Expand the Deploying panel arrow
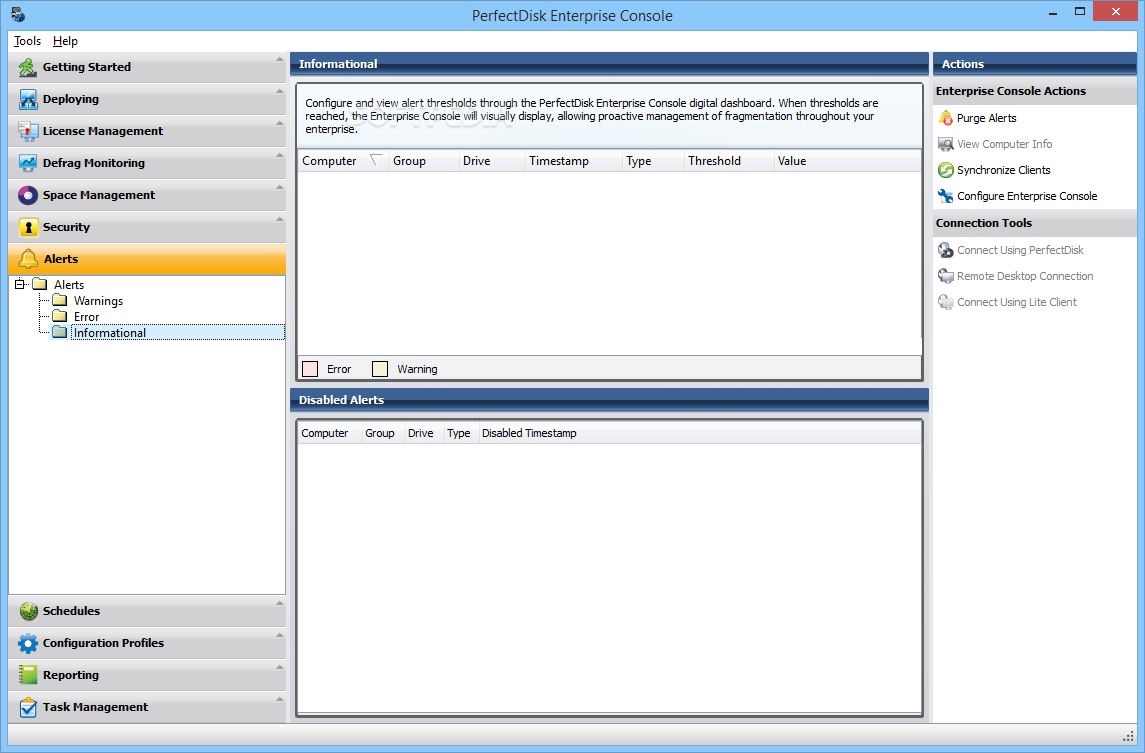 [280, 91]
